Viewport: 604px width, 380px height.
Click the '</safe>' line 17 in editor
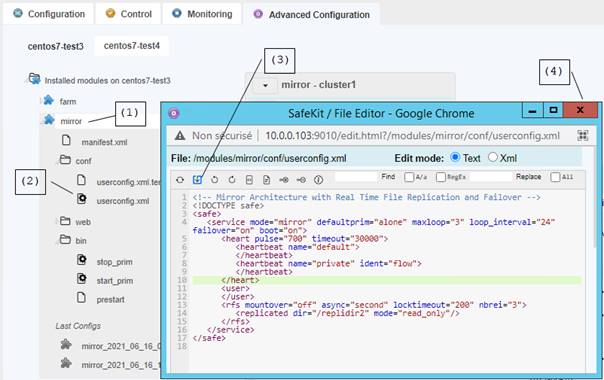pyautogui.click(x=209, y=338)
